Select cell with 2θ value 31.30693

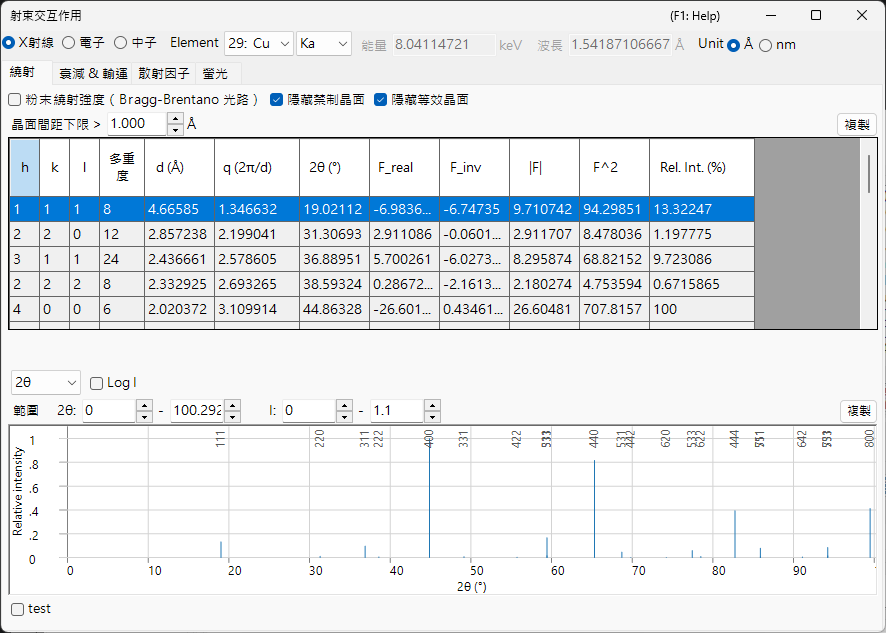[335, 234]
